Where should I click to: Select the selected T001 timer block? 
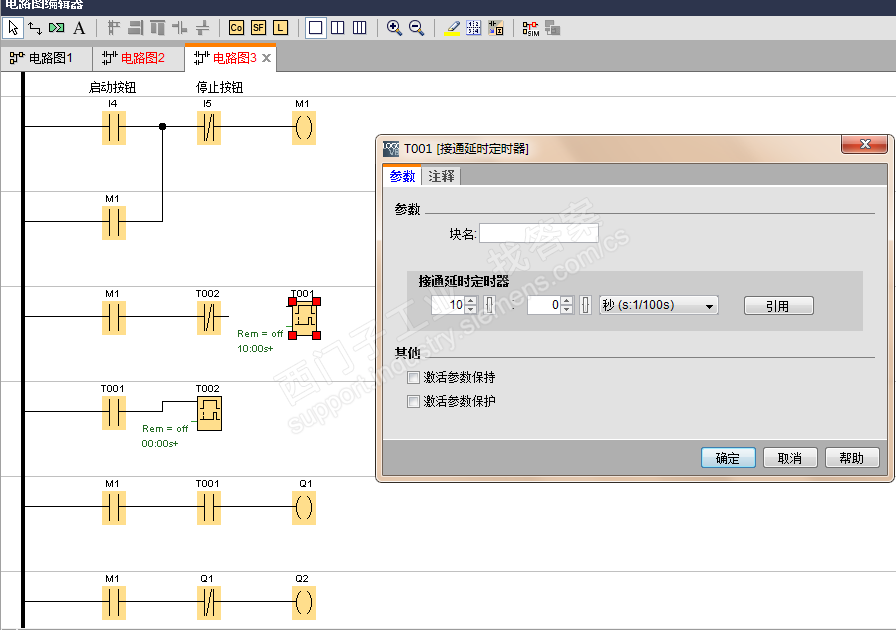click(x=304, y=318)
